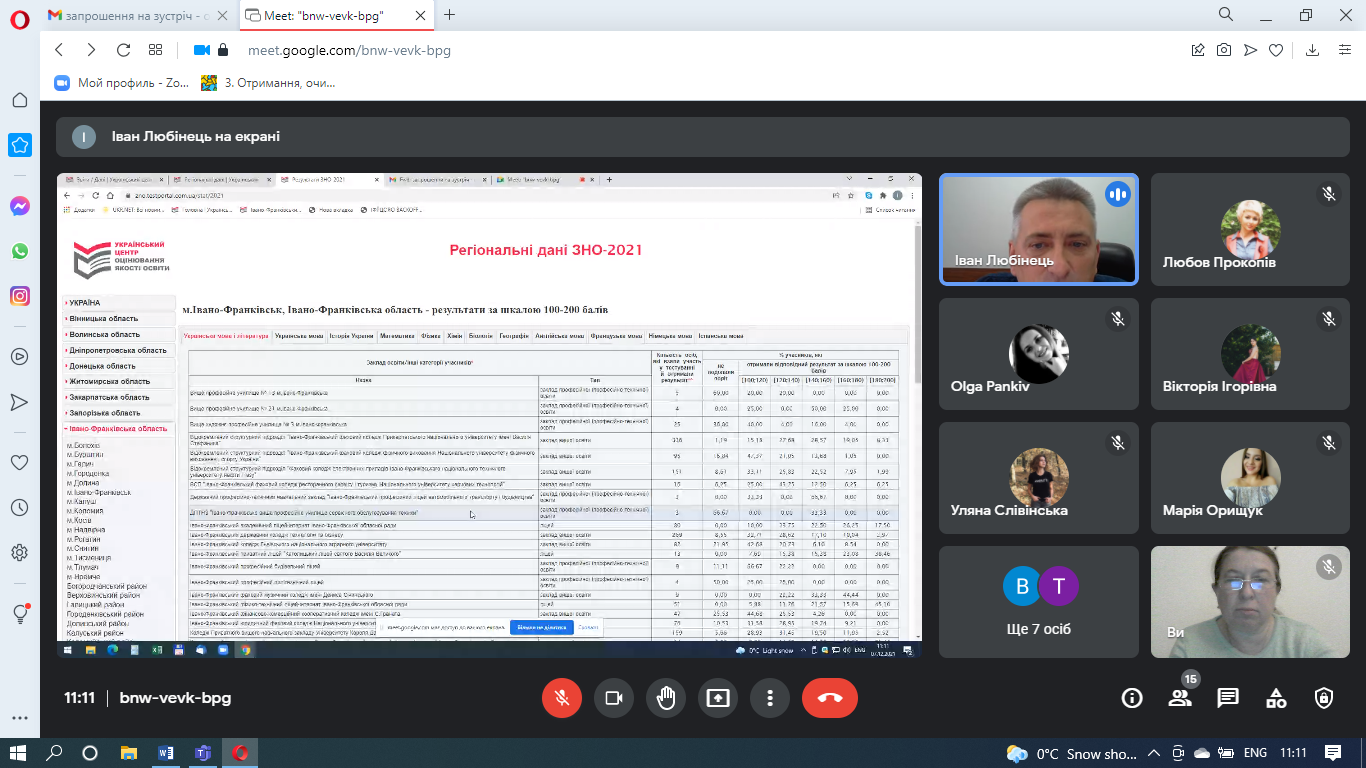Reload the page in the browser toolbar

tap(123, 50)
